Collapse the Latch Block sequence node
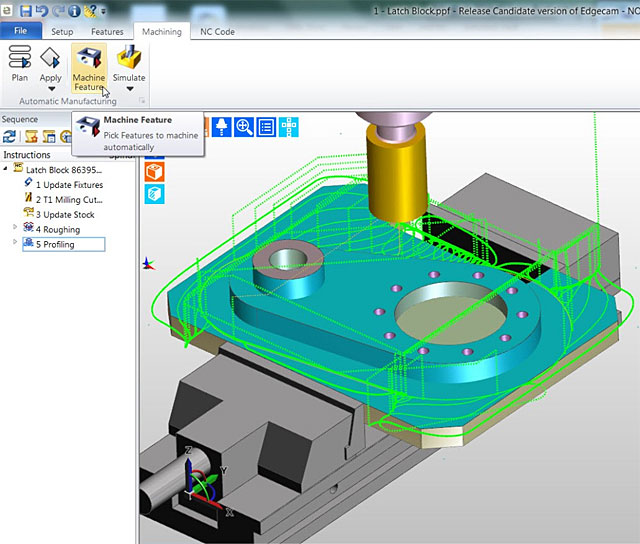Screen dimensions: 640x544 tap(6, 168)
